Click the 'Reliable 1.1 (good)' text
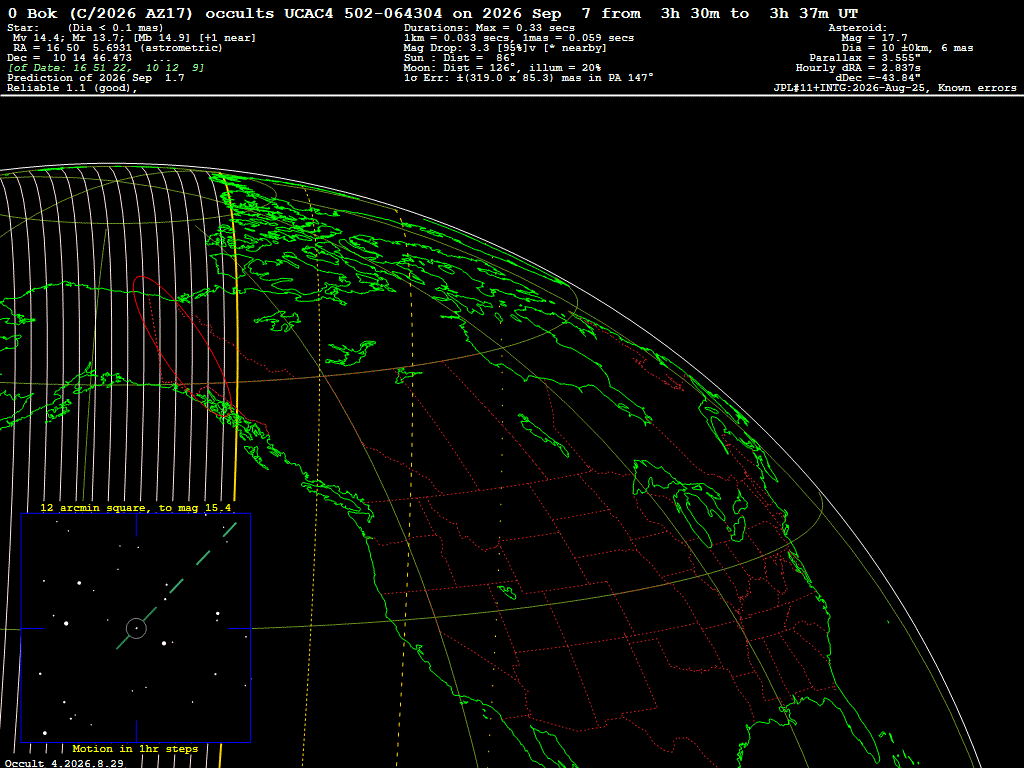 point(72,88)
